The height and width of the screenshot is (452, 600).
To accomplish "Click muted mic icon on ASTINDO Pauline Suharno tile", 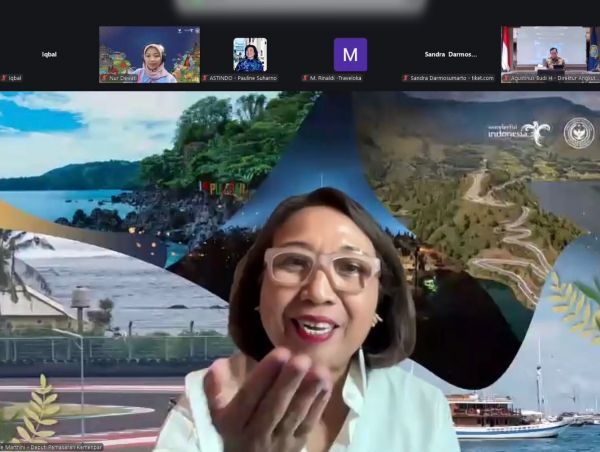I will (205, 78).
